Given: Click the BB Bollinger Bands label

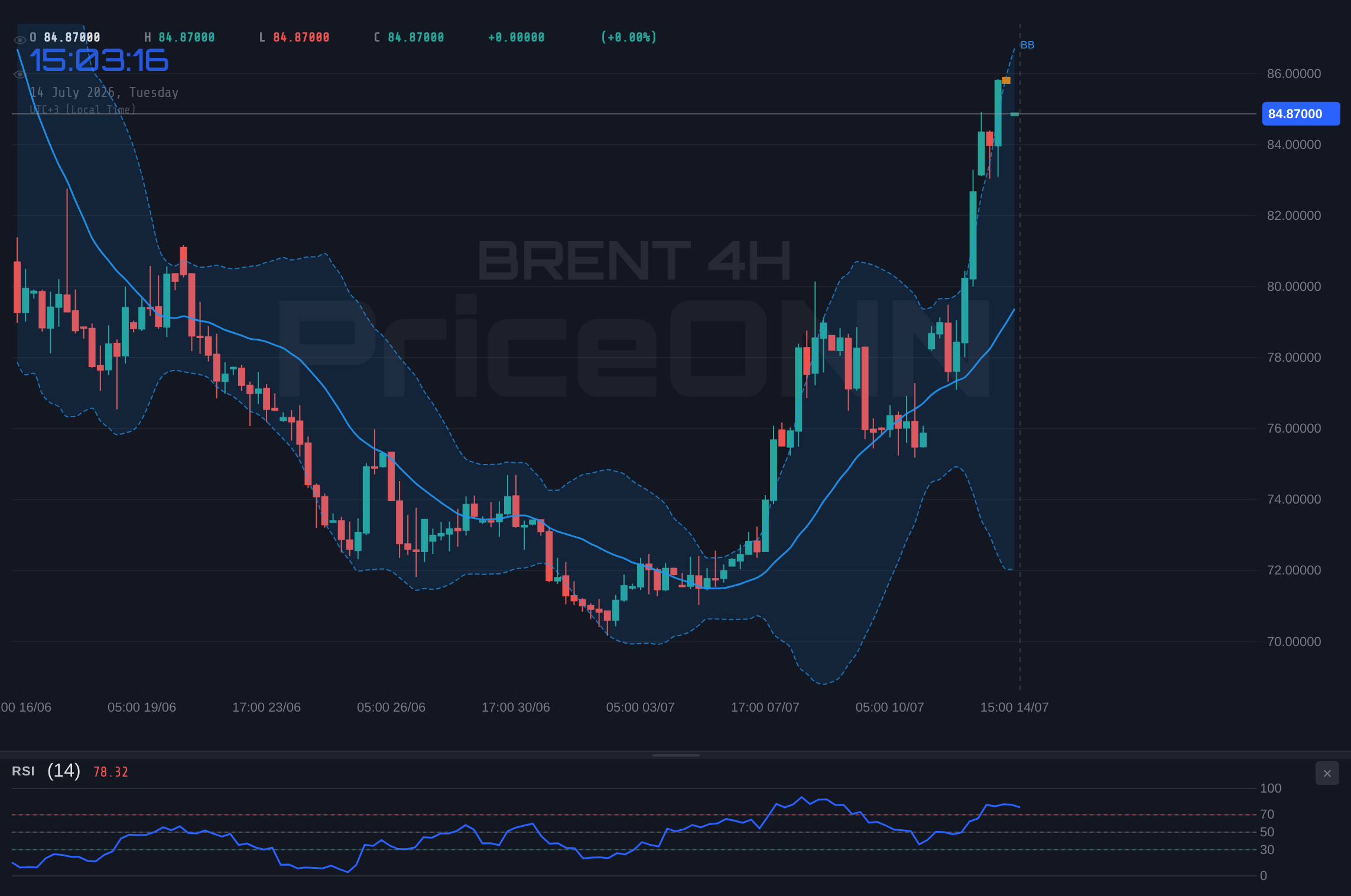Looking at the screenshot, I should tap(1027, 45).
